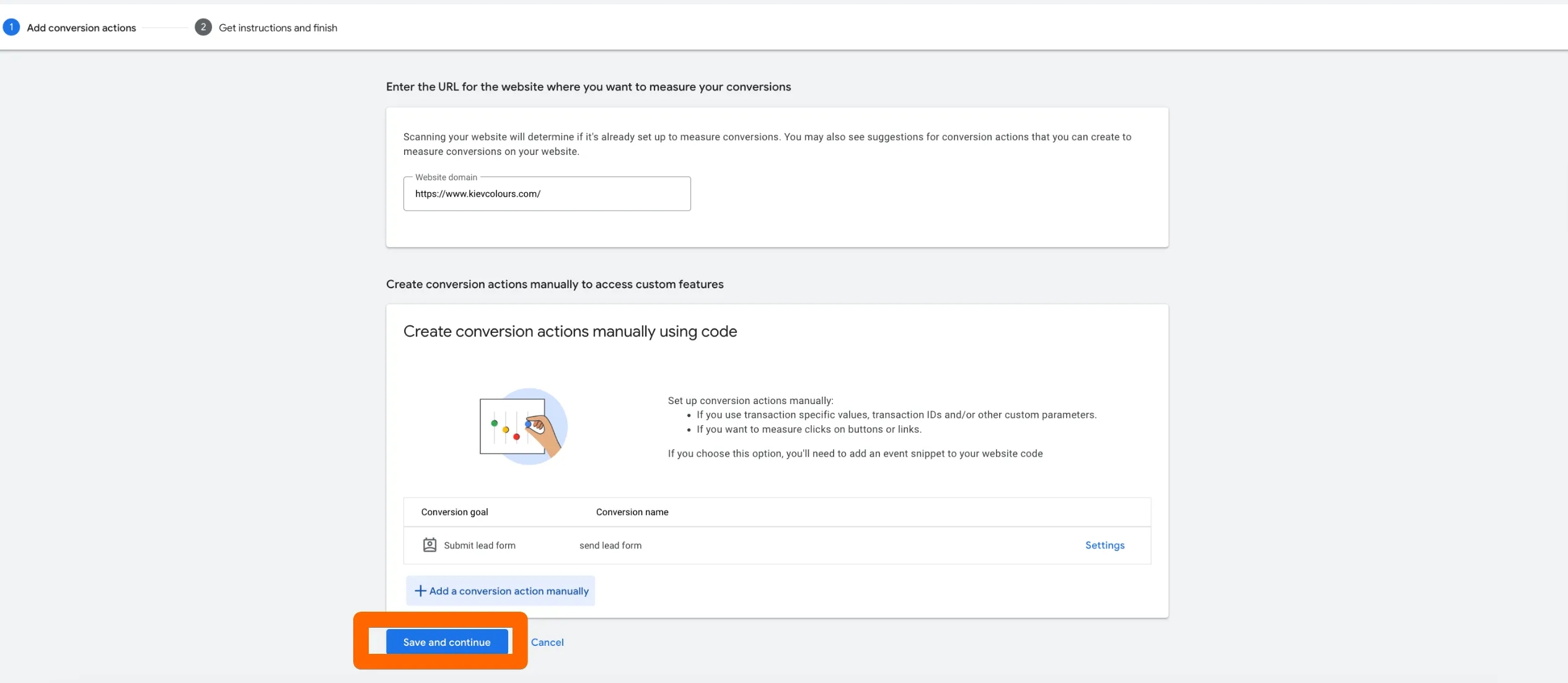Open Settings for send lead form
This screenshot has width=1568, height=683.
[1104, 545]
